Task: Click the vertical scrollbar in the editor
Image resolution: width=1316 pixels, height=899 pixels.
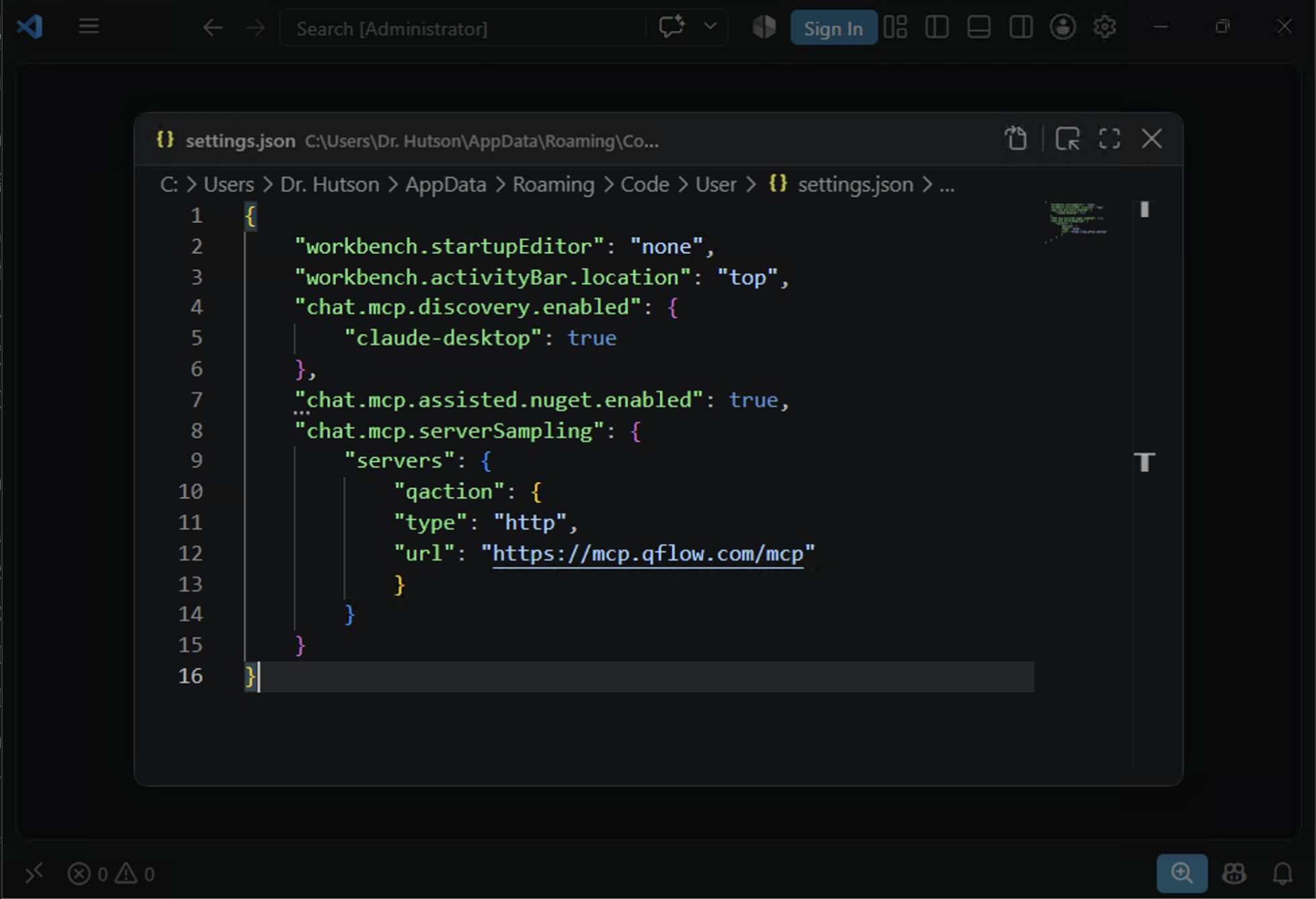Action: point(1145,484)
